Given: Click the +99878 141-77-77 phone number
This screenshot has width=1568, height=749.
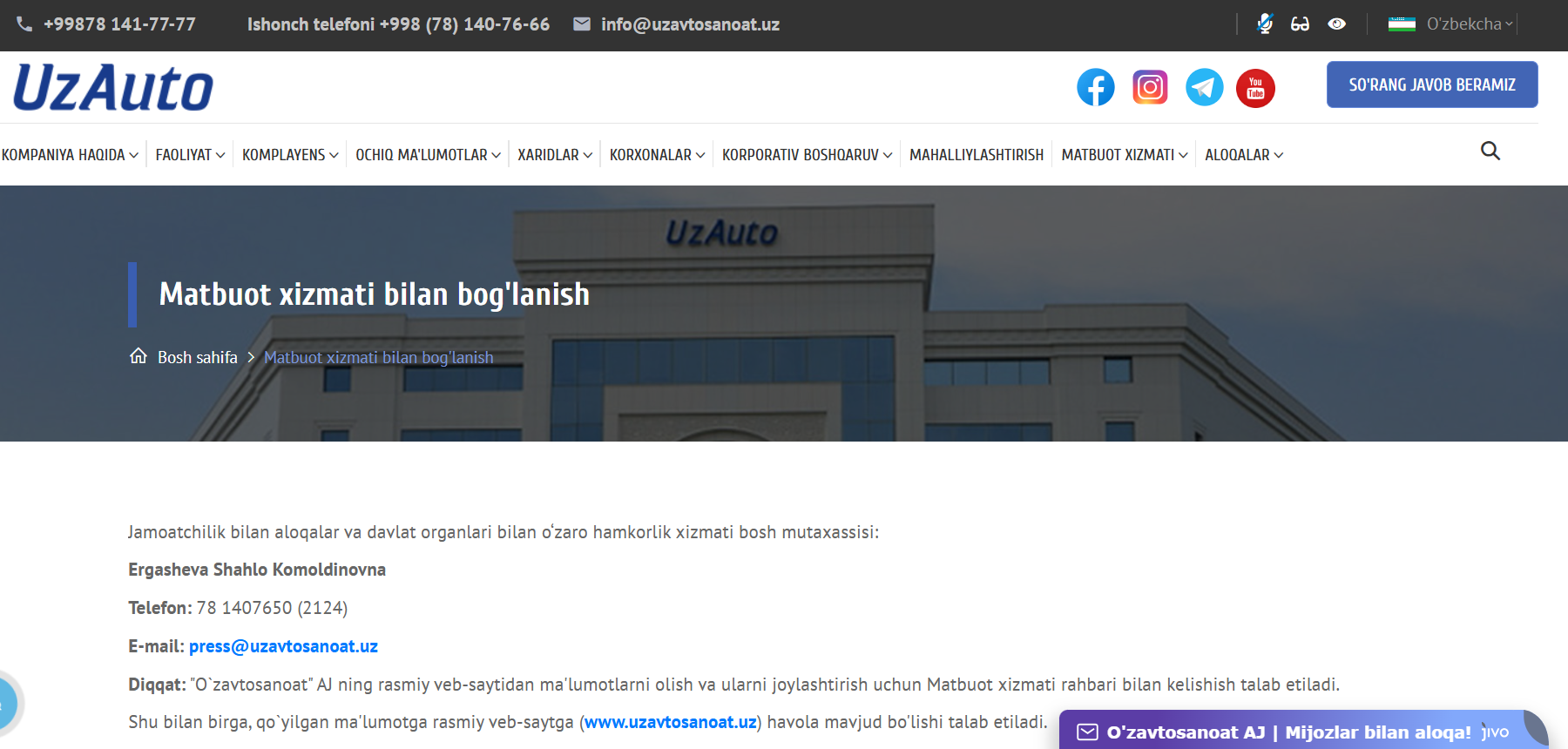Looking at the screenshot, I should 119,24.
